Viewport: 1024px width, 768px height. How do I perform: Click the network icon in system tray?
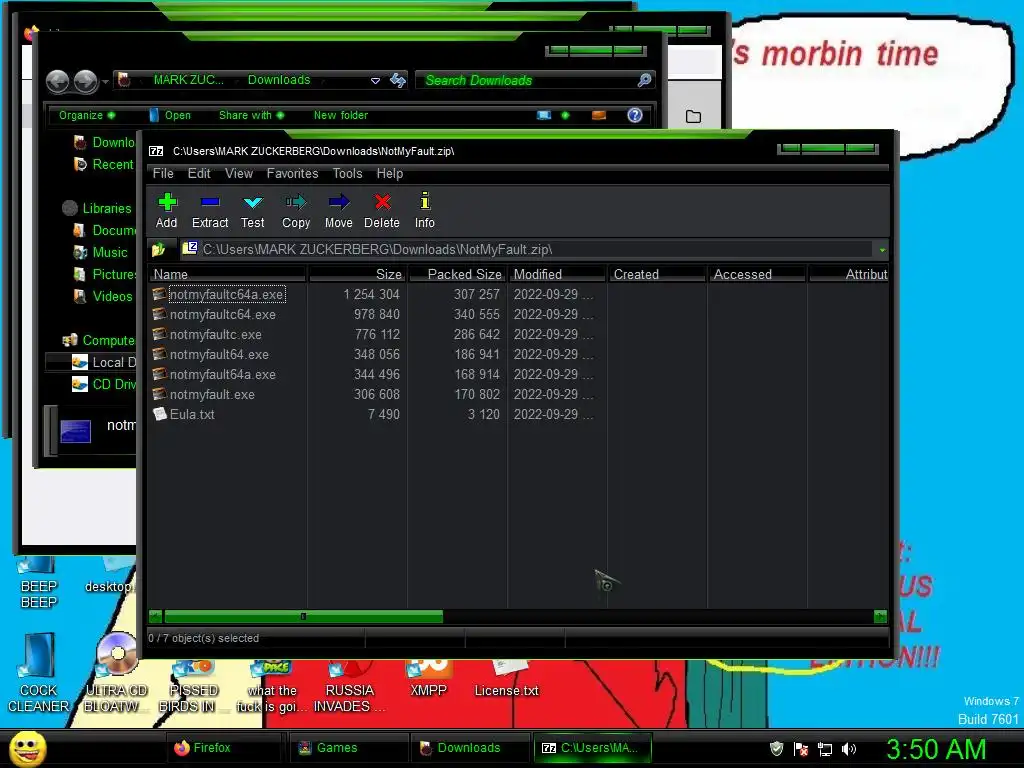[825, 749]
